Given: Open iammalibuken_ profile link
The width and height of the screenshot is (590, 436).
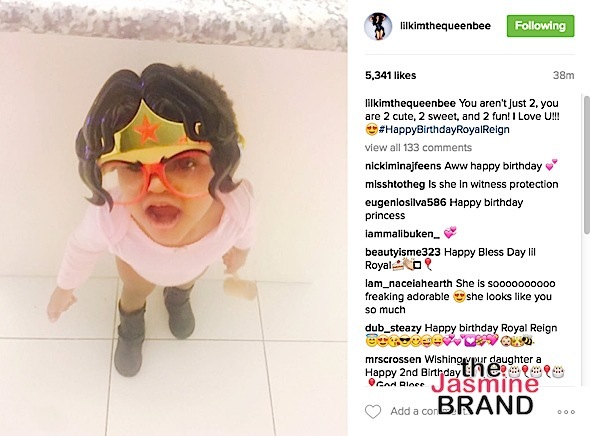Looking at the screenshot, I should pos(402,234).
